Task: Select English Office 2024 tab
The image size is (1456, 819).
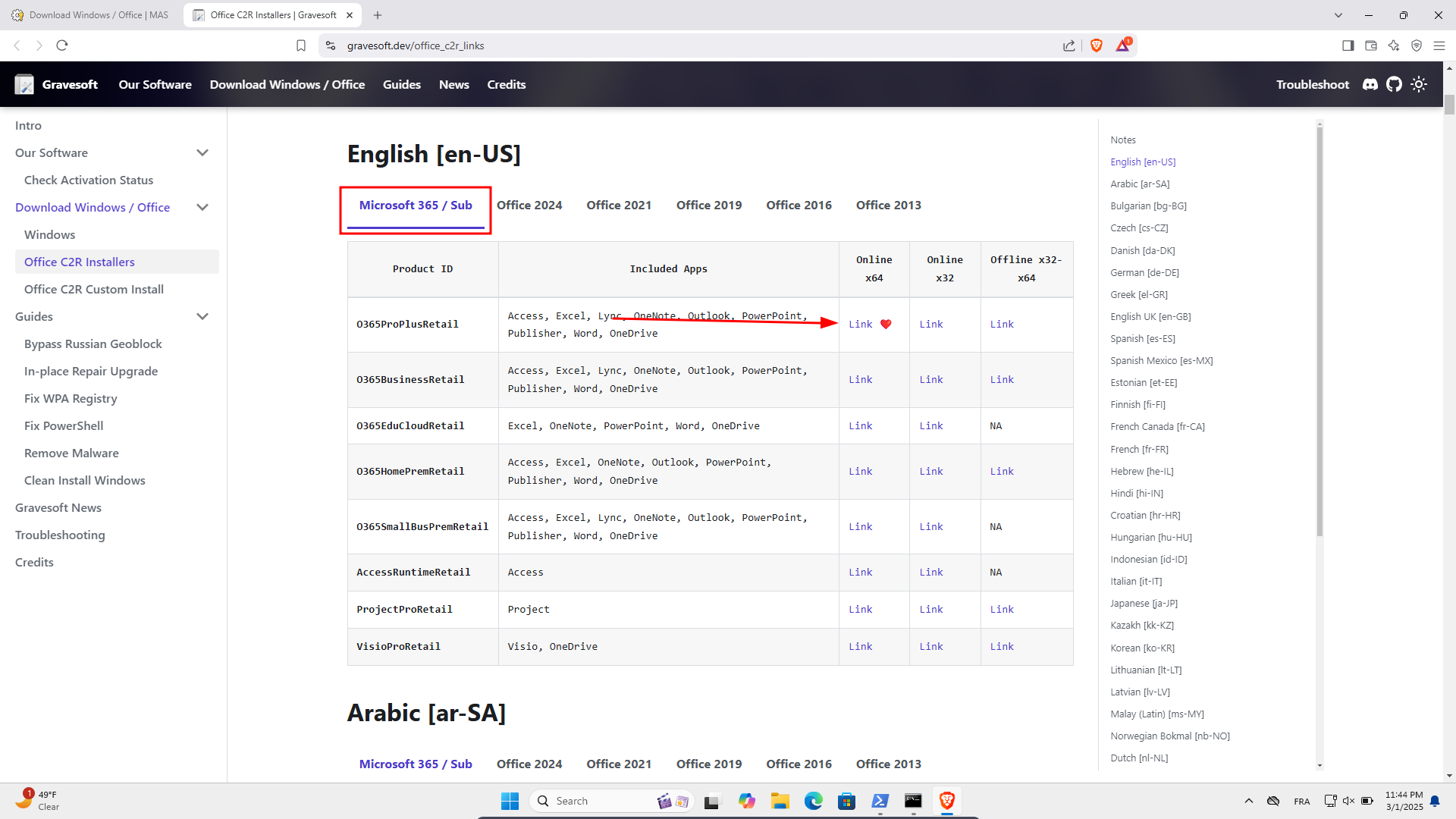Action: click(x=529, y=205)
